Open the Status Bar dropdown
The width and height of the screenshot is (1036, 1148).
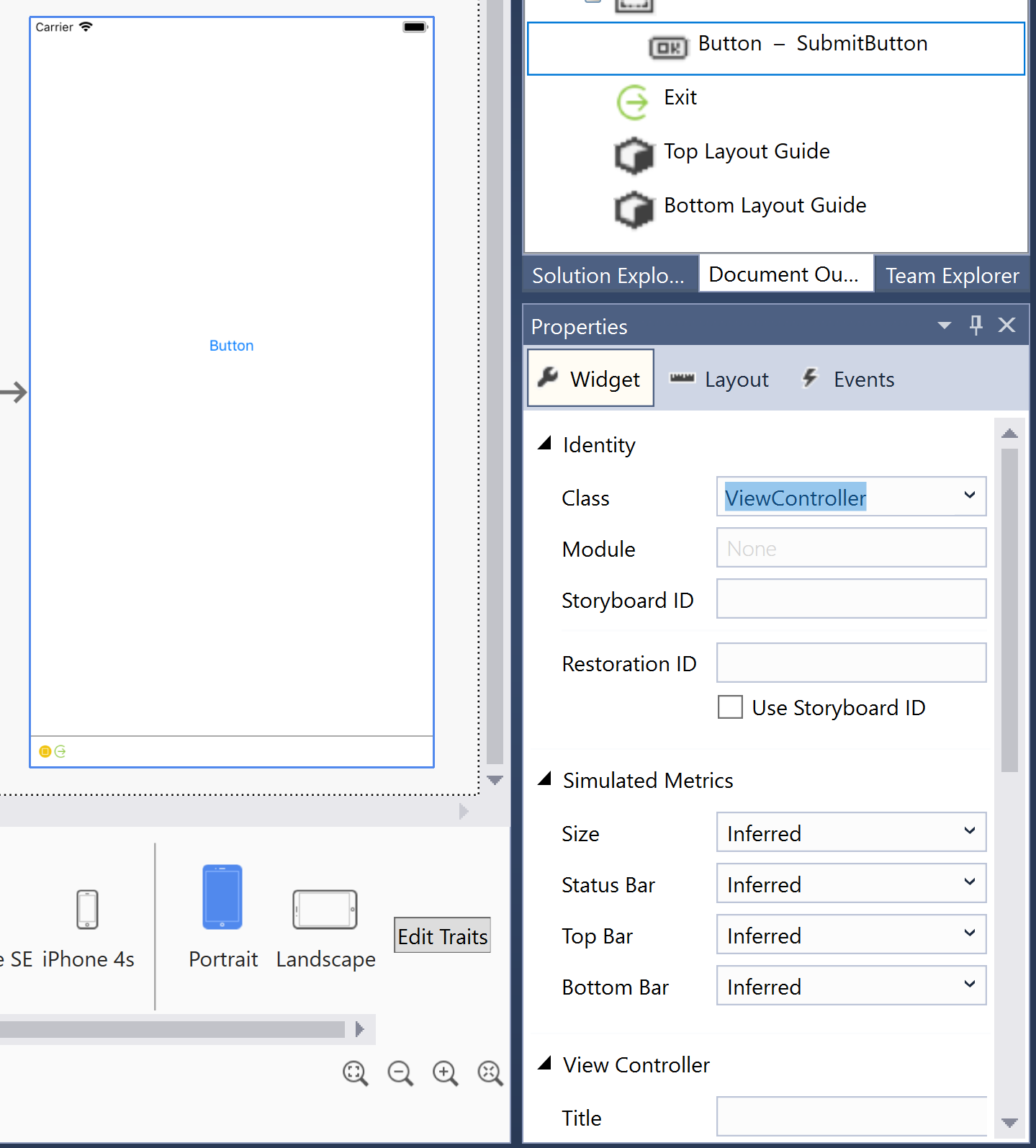[851, 884]
